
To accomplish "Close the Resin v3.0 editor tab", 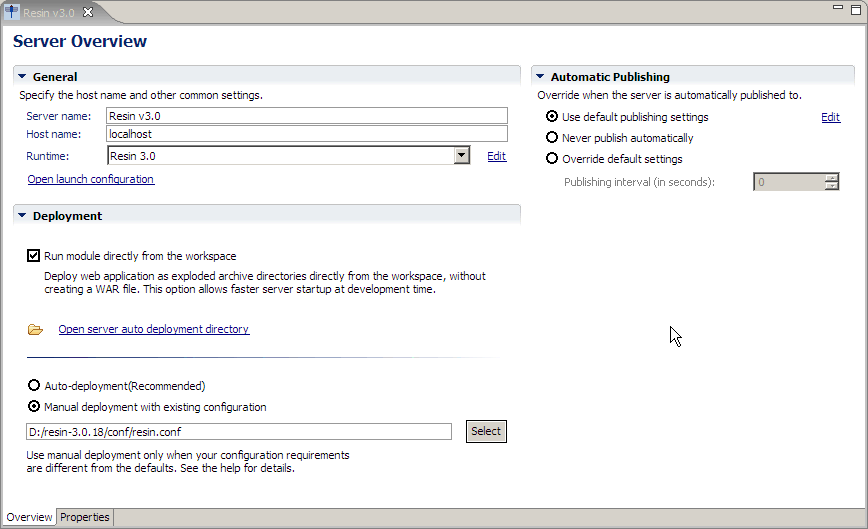I will [88, 12].
